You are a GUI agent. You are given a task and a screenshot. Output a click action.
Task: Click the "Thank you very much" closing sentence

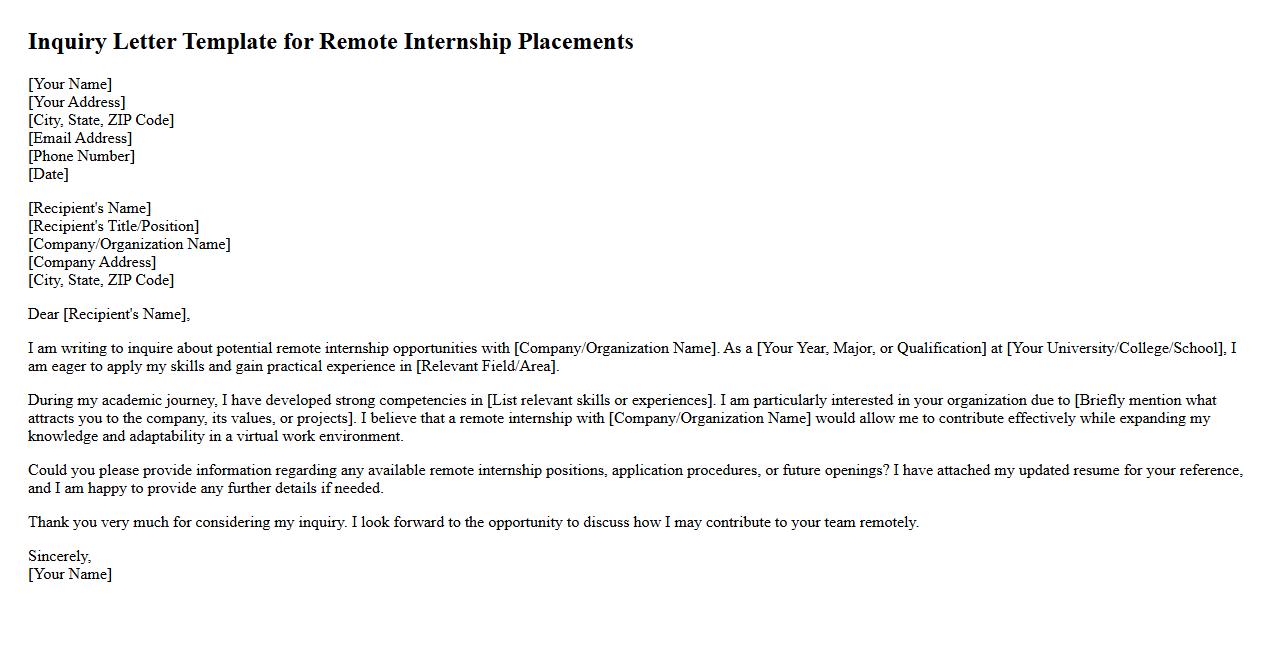tap(473, 522)
